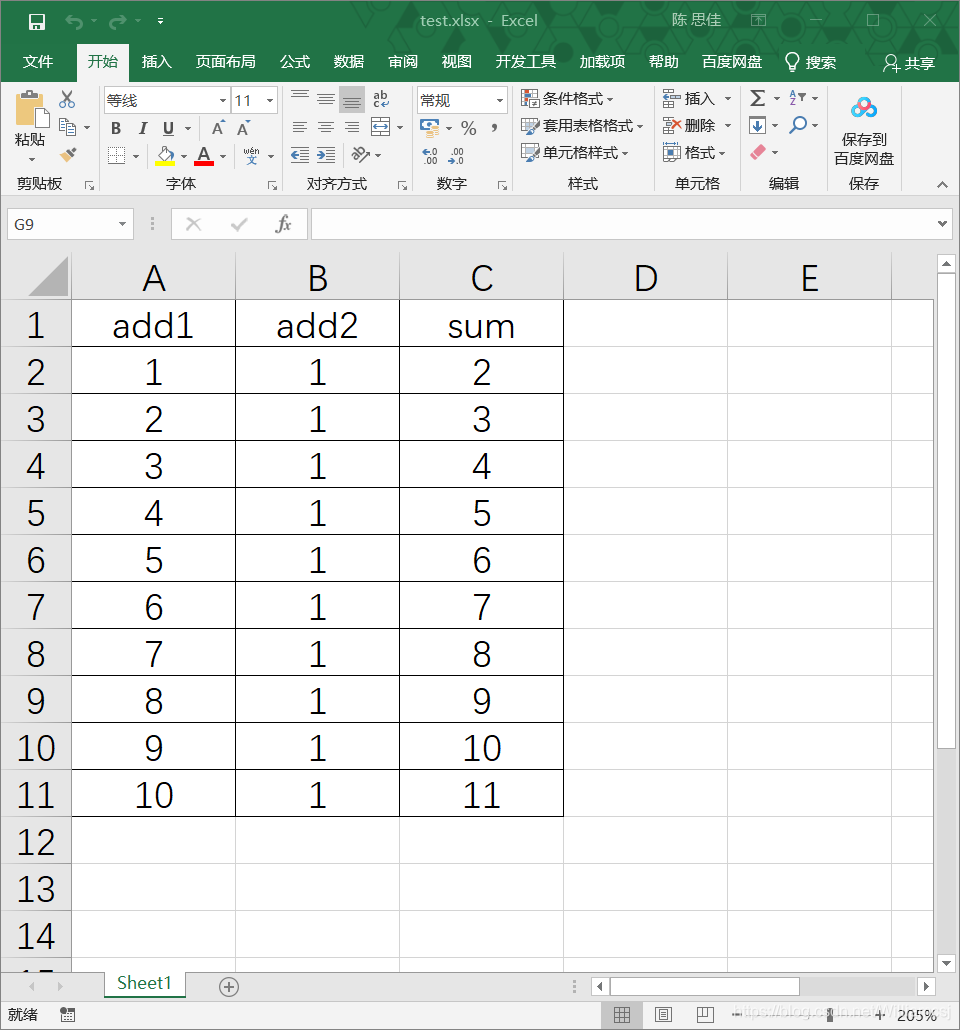Image resolution: width=960 pixels, height=1030 pixels.
Task: Click the Cut scissors icon
Action: click(x=66, y=99)
